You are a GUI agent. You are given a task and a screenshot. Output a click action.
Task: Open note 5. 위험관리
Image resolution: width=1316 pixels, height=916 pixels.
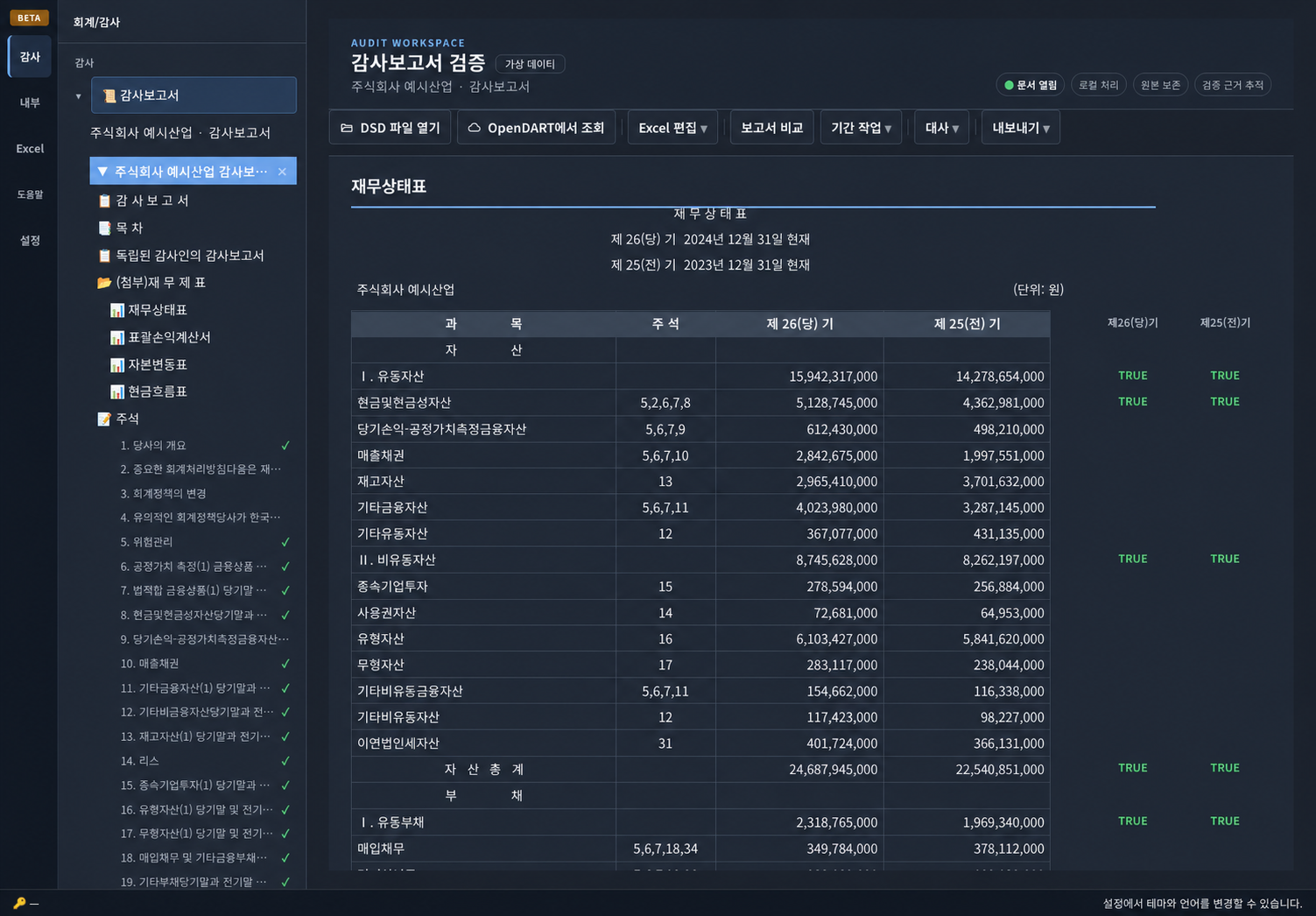pyautogui.click(x=146, y=542)
